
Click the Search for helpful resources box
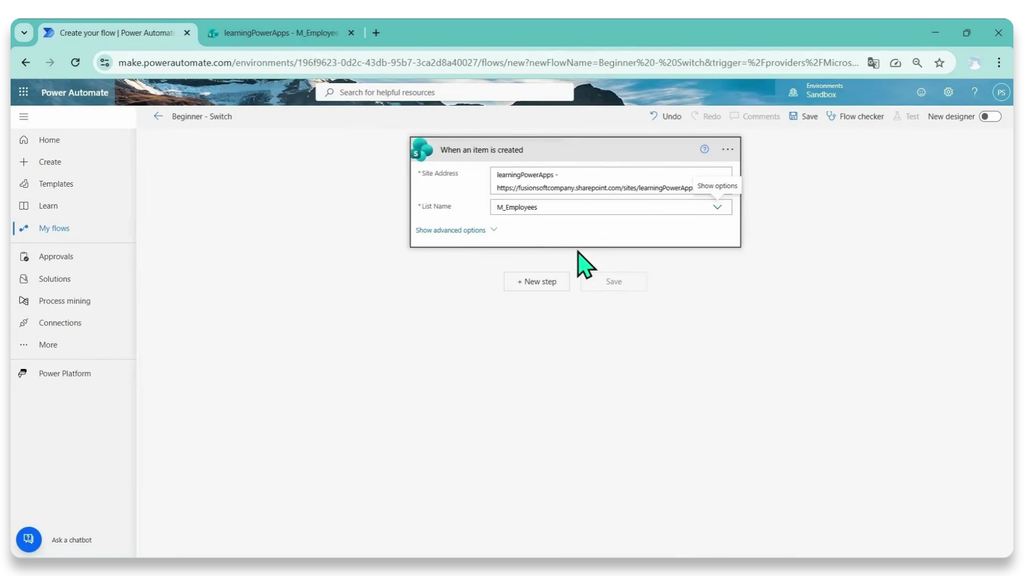[x=445, y=92]
